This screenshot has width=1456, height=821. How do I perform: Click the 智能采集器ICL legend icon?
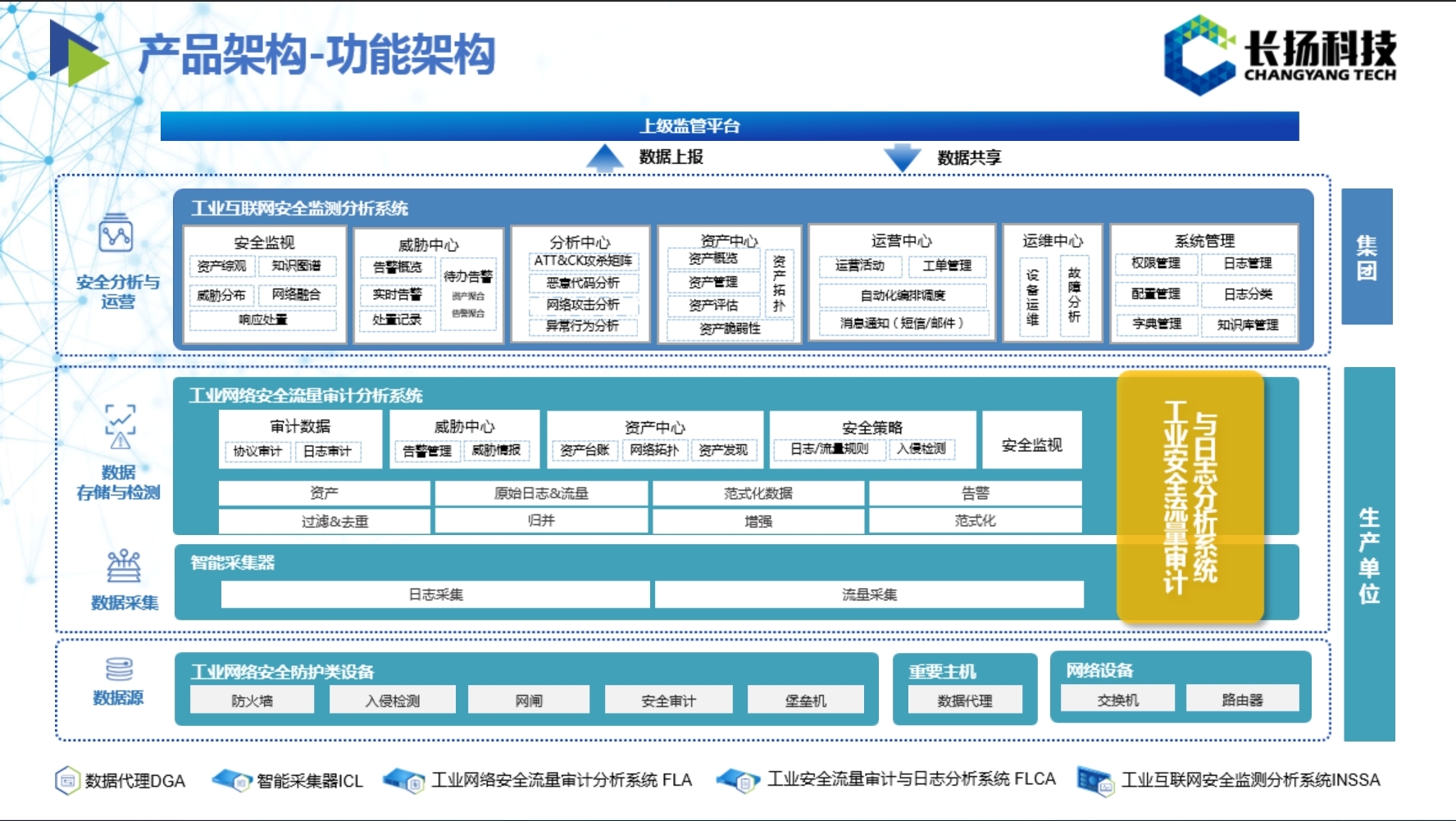coord(232,780)
